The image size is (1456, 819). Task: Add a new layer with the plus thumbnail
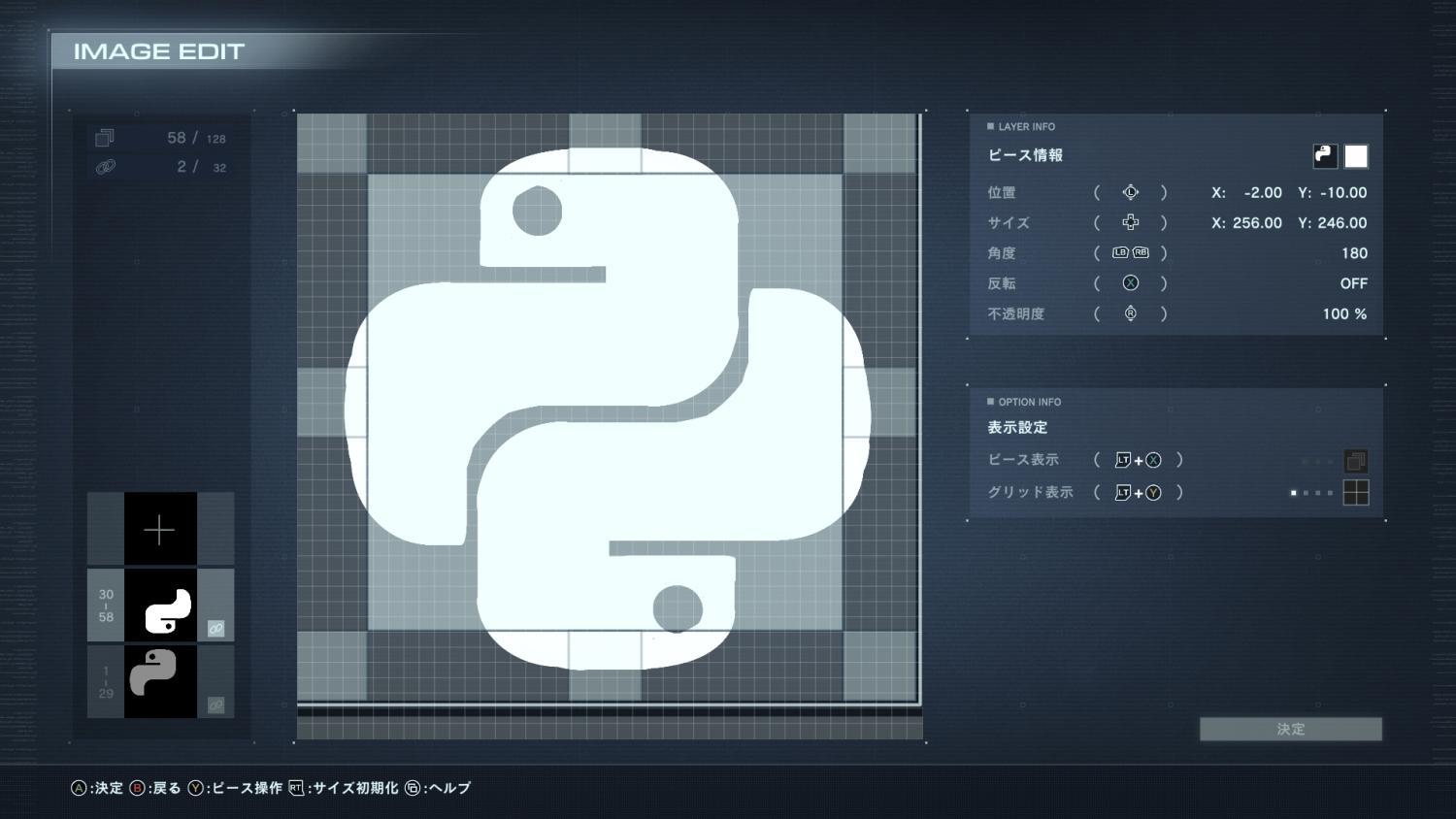(160, 529)
